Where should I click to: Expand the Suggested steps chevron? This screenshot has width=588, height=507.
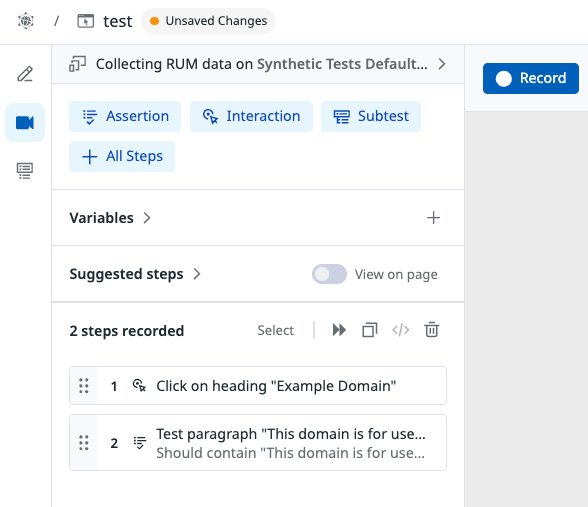click(x=197, y=274)
